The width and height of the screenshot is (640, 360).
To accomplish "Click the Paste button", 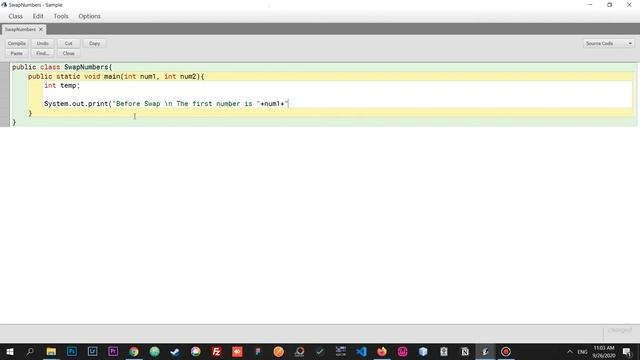I will tap(17, 53).
